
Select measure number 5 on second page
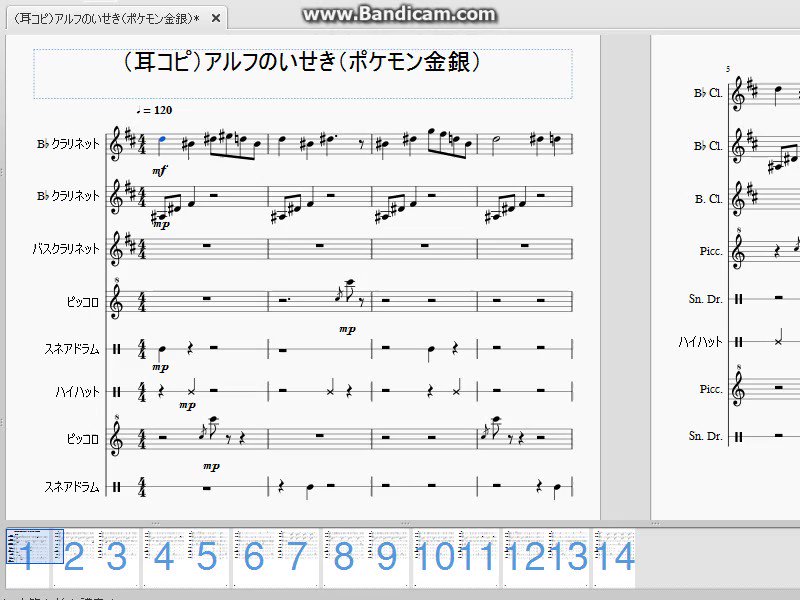pyautogui.click(x=728, y=69)
